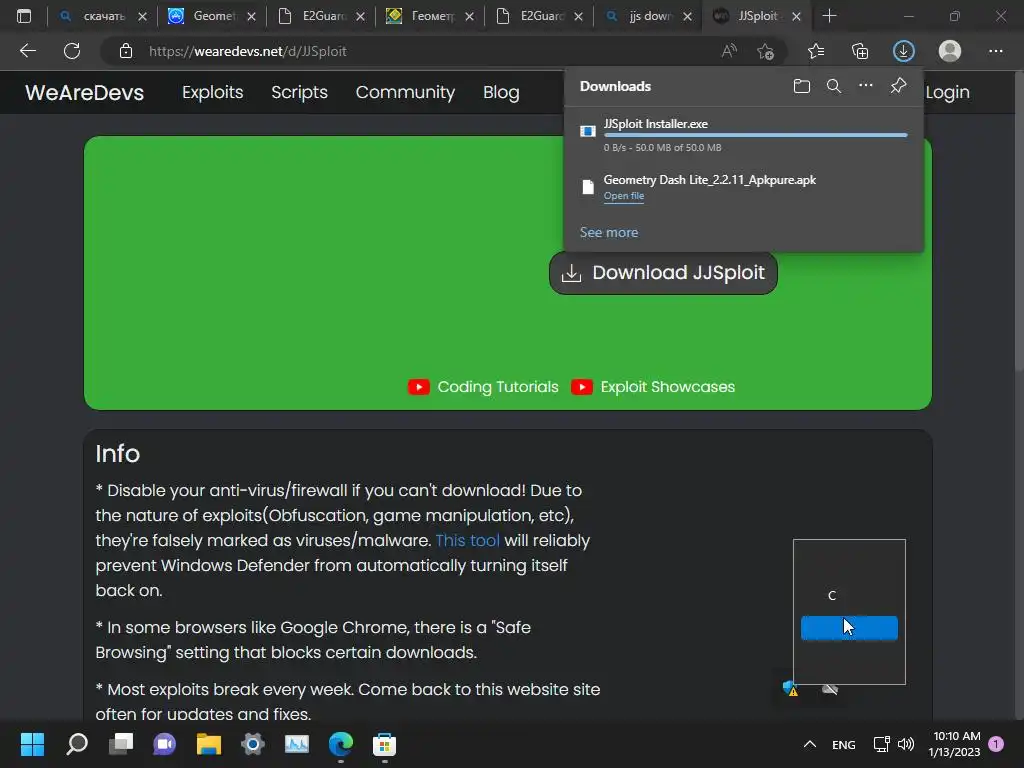Click the Login link
Screen dimensions: 1024x768
click(947, 92)
